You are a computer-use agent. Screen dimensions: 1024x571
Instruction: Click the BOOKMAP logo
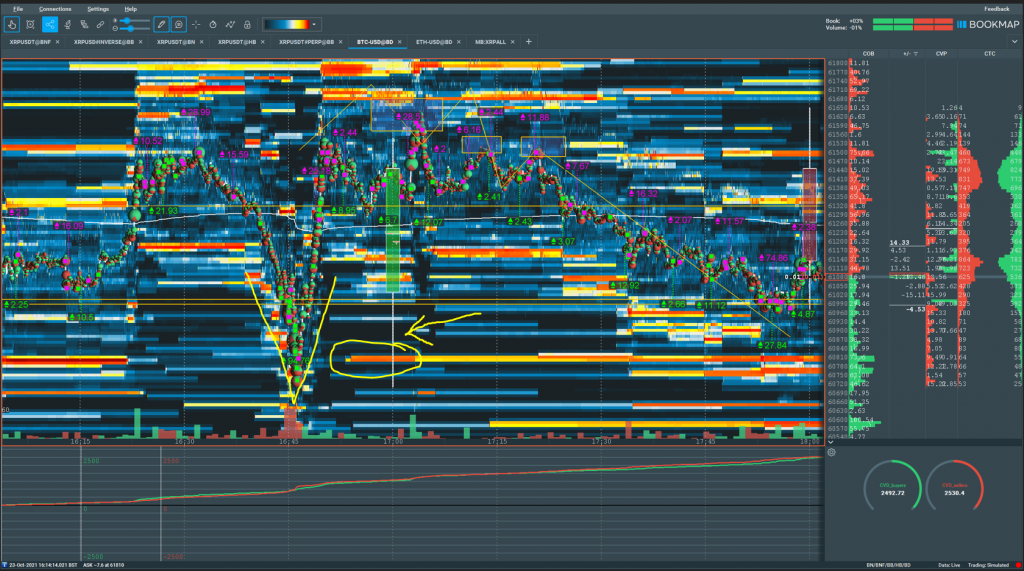(x=988, y=24)
